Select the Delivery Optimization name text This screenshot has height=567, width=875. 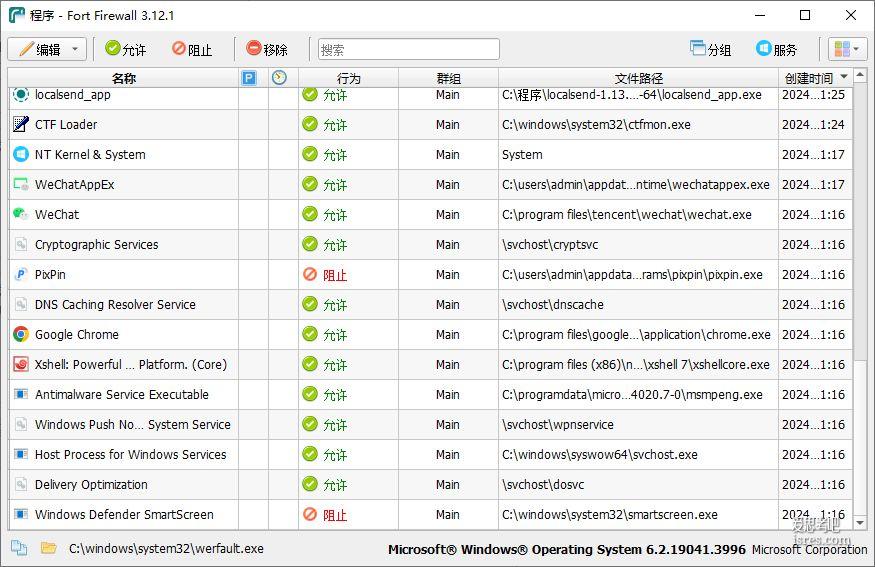[x=91, y=484]
